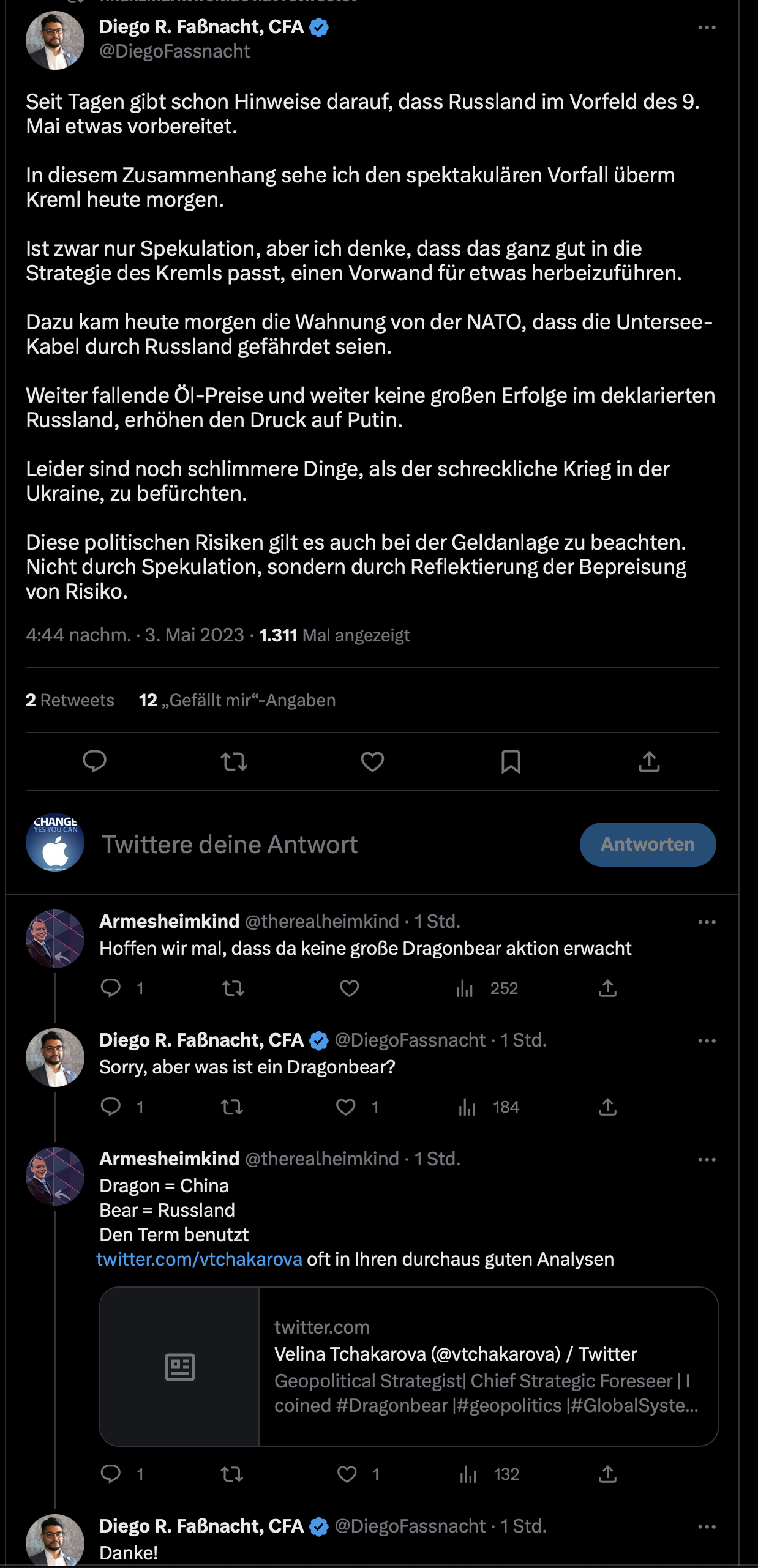Image resolution: width=758 pixels, height=1568 pixels.
Task: Like the 'Hoffen wir mal' reply
Action: pos(350,988)
